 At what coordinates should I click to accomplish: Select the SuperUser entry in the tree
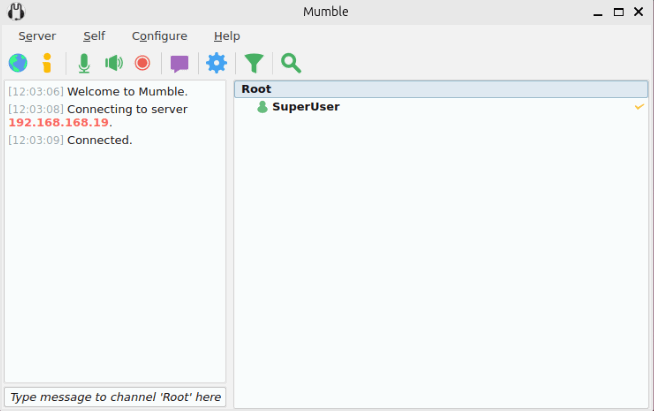[x=441, y=107]
